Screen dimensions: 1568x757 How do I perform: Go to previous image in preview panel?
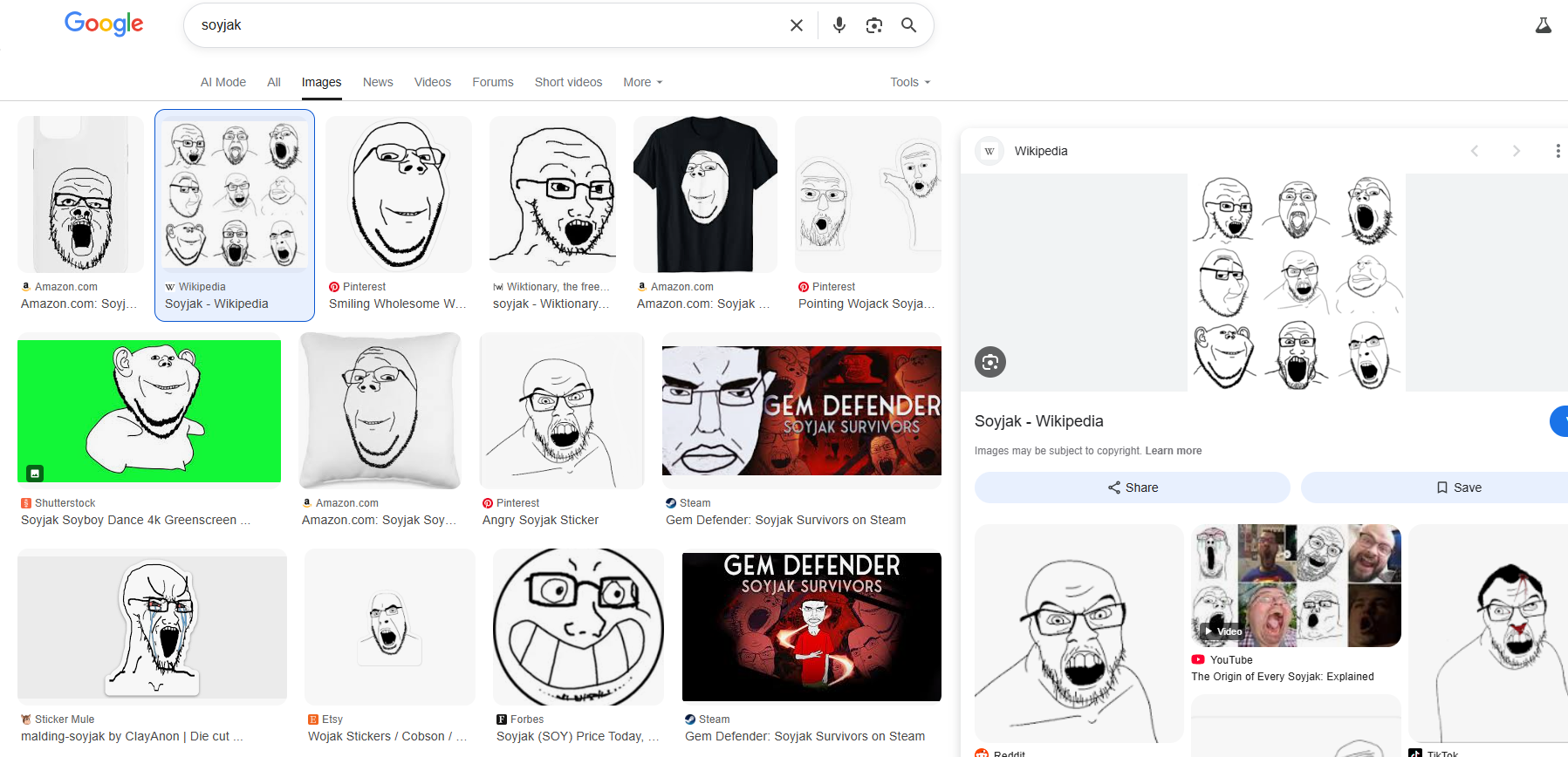[1475, 151]
